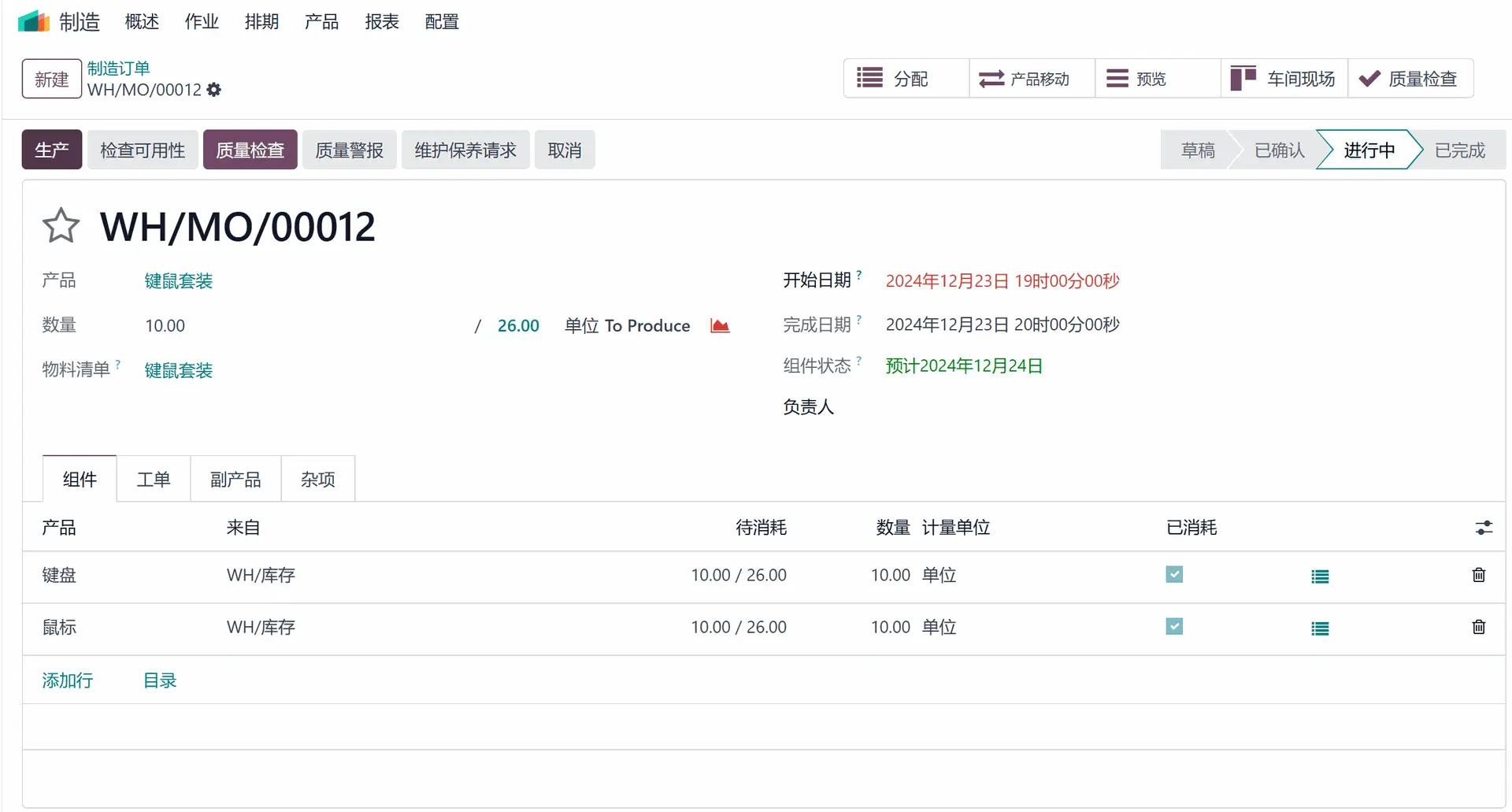Click the 10.00 quantity cell in 鼠标 row
The height and width of the screenshot is (812, 1512).
tap(891, 627)
